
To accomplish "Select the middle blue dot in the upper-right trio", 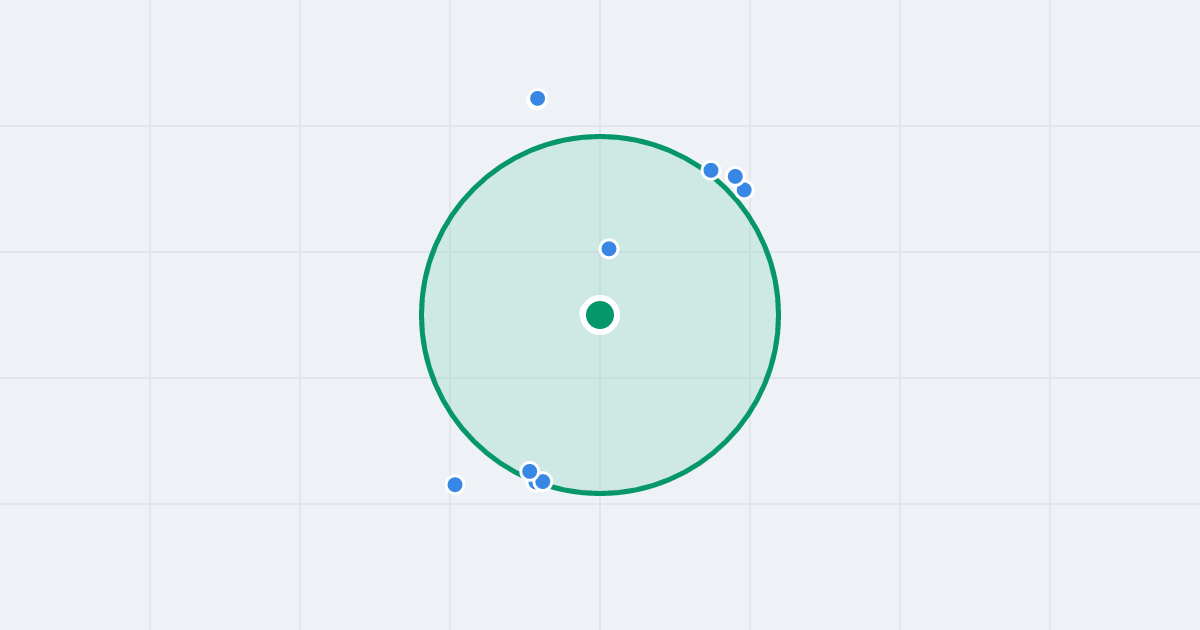I will [735, 176].
